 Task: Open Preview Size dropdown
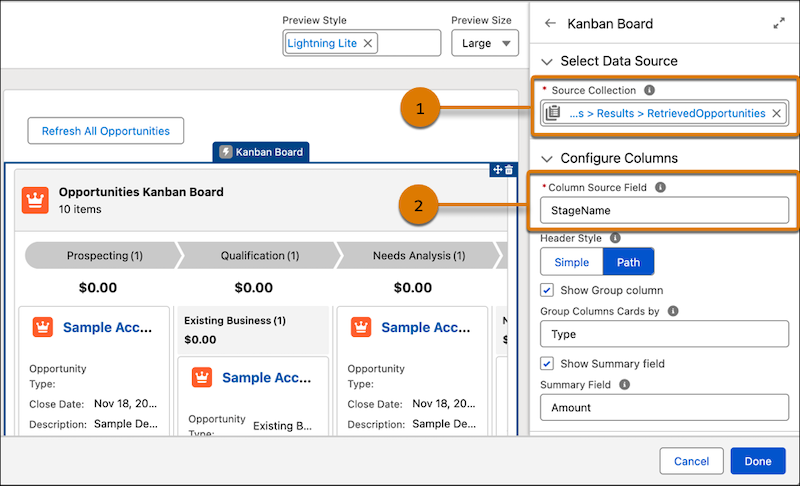click(485, 43)
